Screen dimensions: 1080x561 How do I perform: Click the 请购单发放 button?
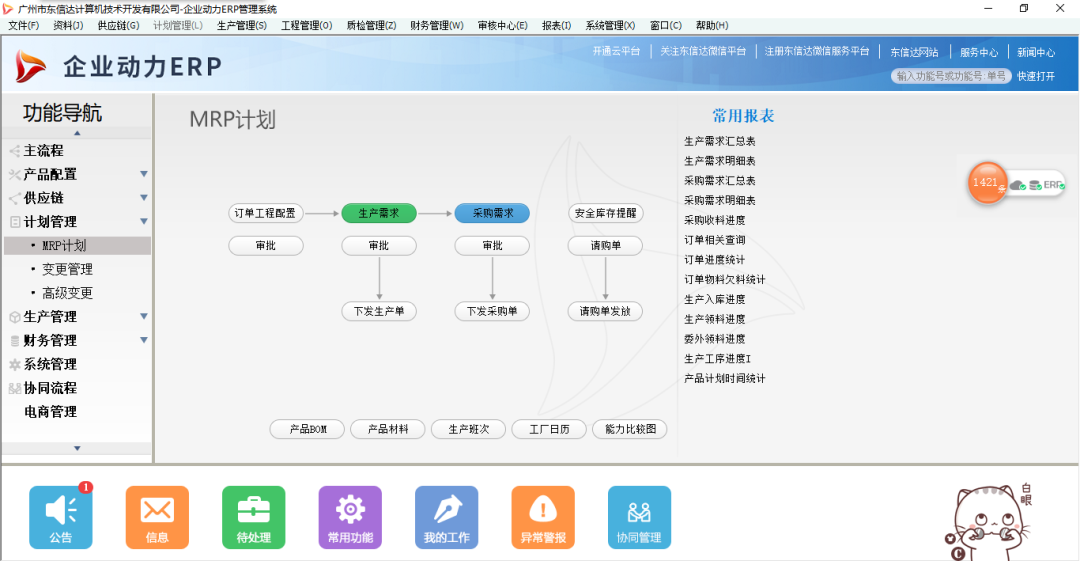pos(605,312)
